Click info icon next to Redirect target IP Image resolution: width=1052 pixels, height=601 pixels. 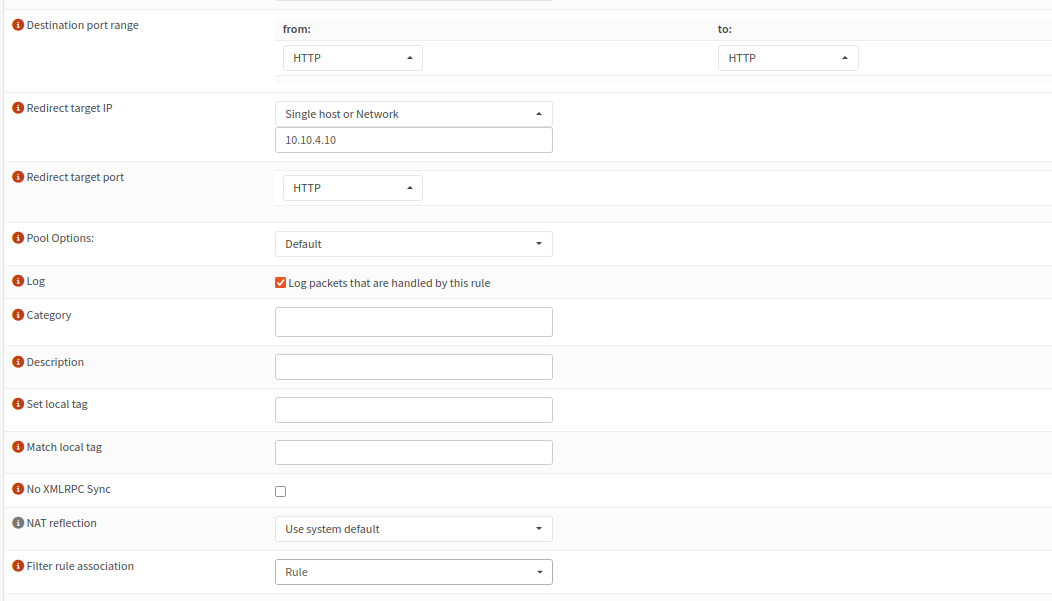(18, 108)
